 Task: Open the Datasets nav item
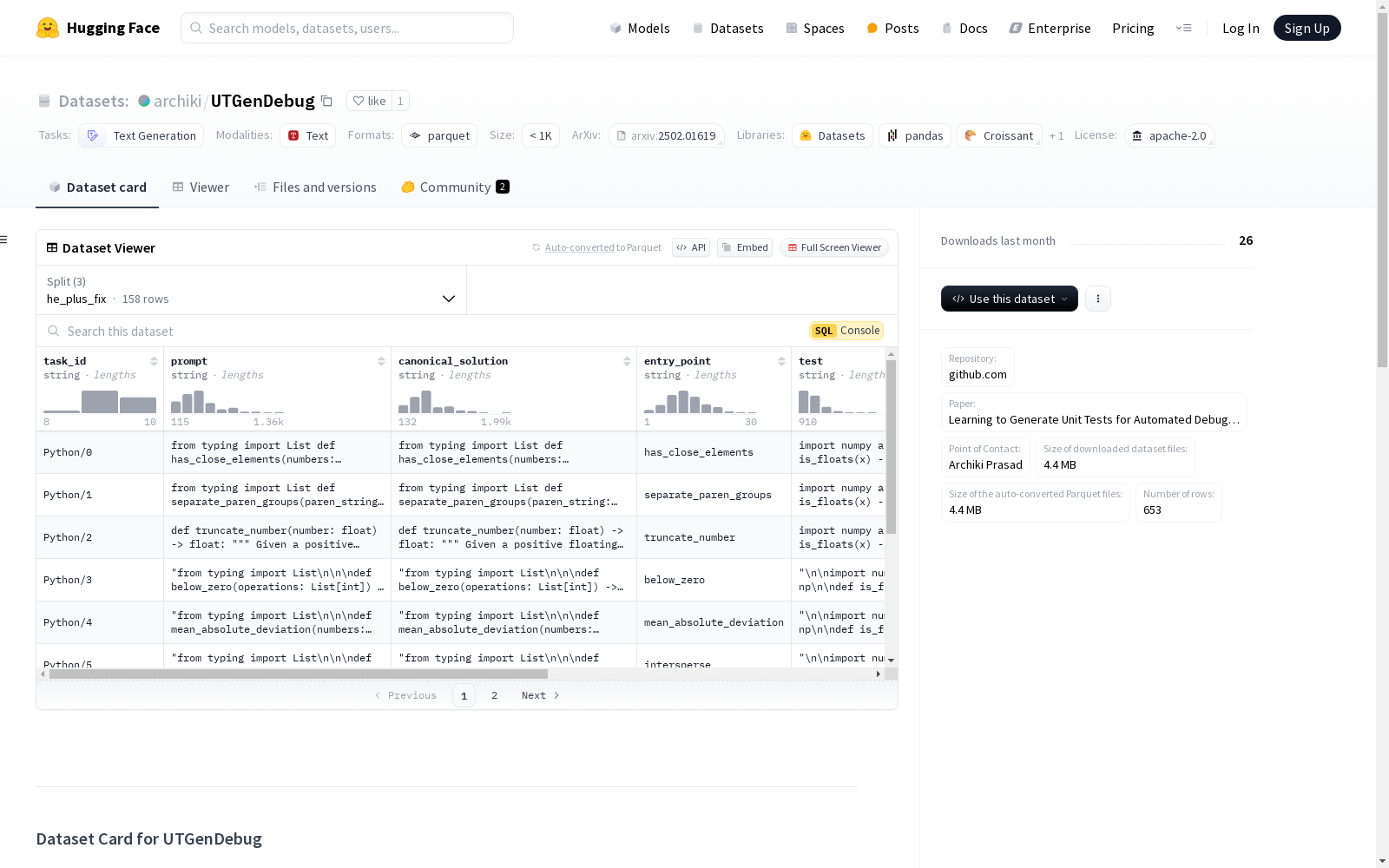click(x=727, y=28)
